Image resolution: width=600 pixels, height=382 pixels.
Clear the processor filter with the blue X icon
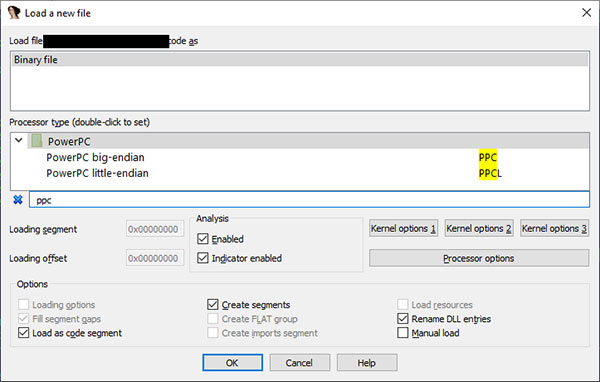click(18, 200)
